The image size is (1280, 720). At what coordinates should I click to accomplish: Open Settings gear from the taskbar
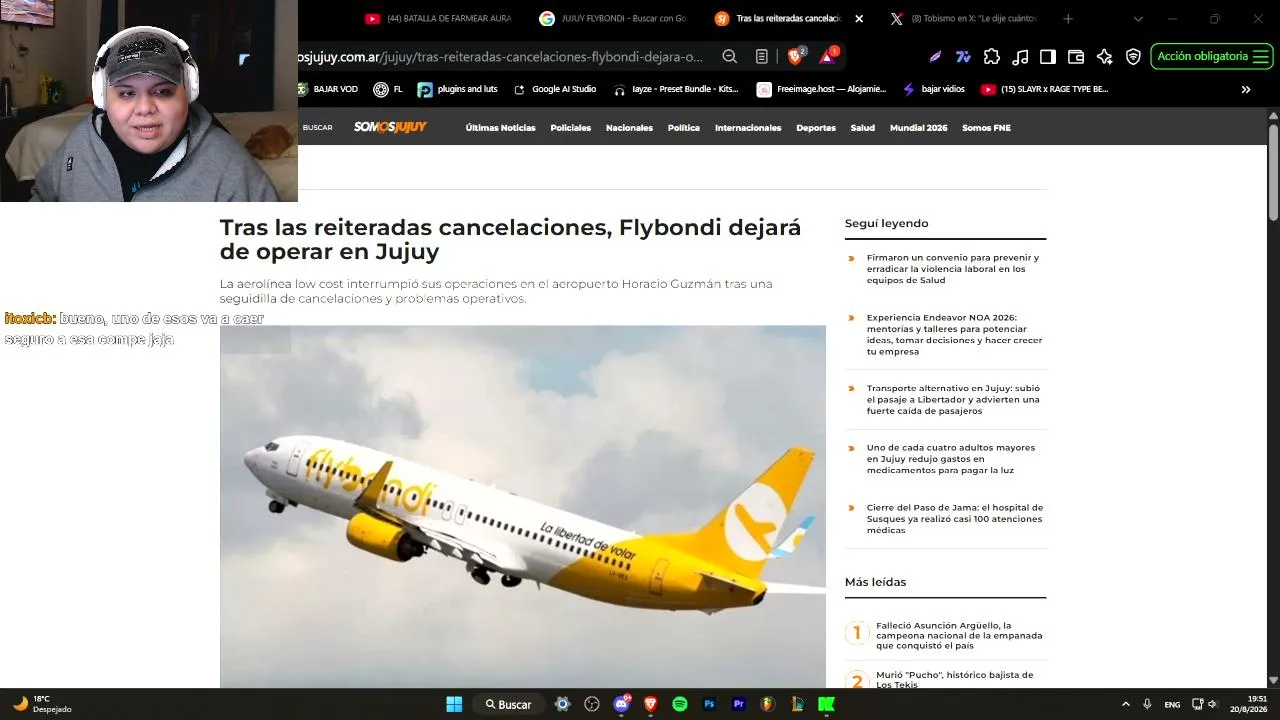pos(562,704)
